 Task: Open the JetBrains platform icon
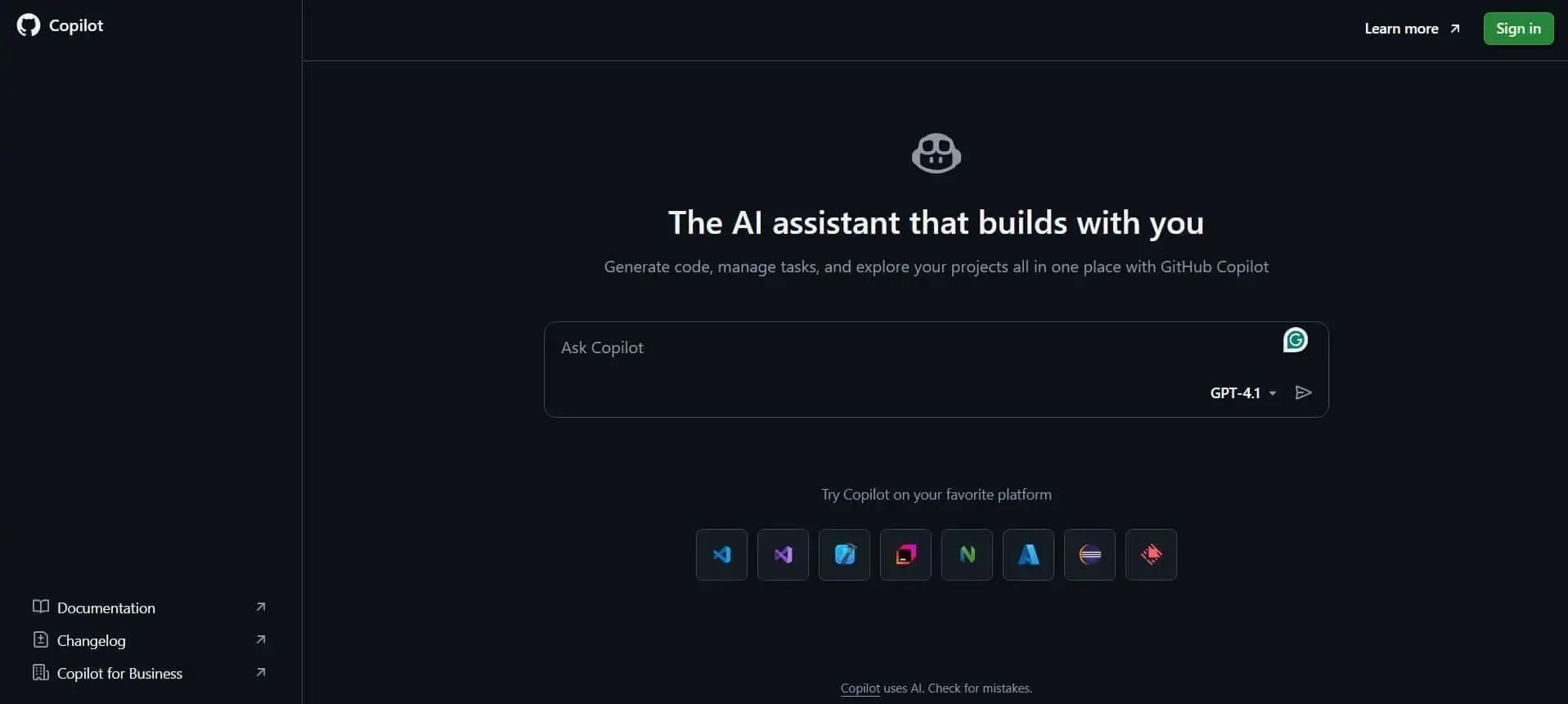905,554
